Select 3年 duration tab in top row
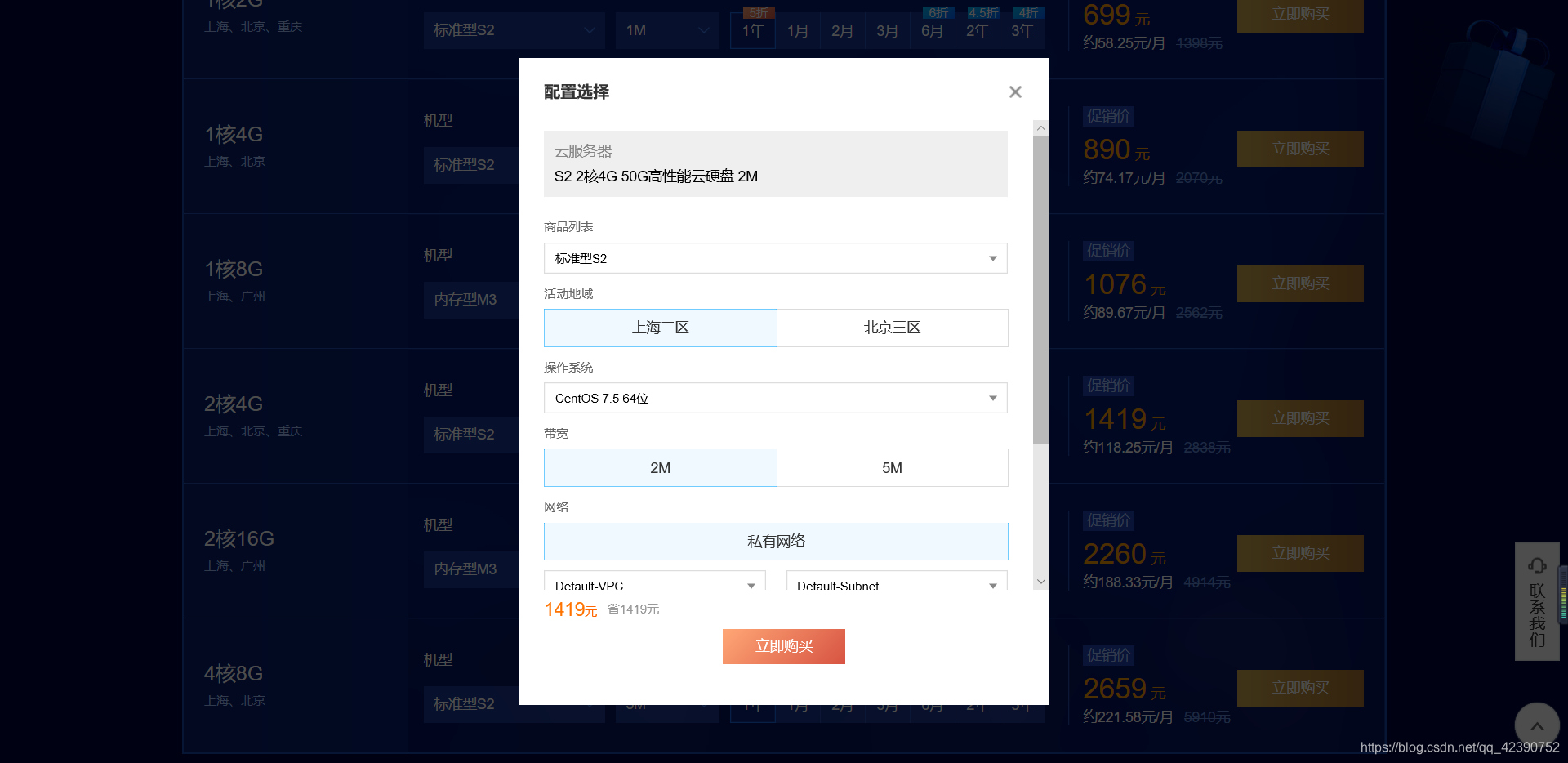Image resolution: width=1568 pixels, height=763 pixels. (1022, 30)
